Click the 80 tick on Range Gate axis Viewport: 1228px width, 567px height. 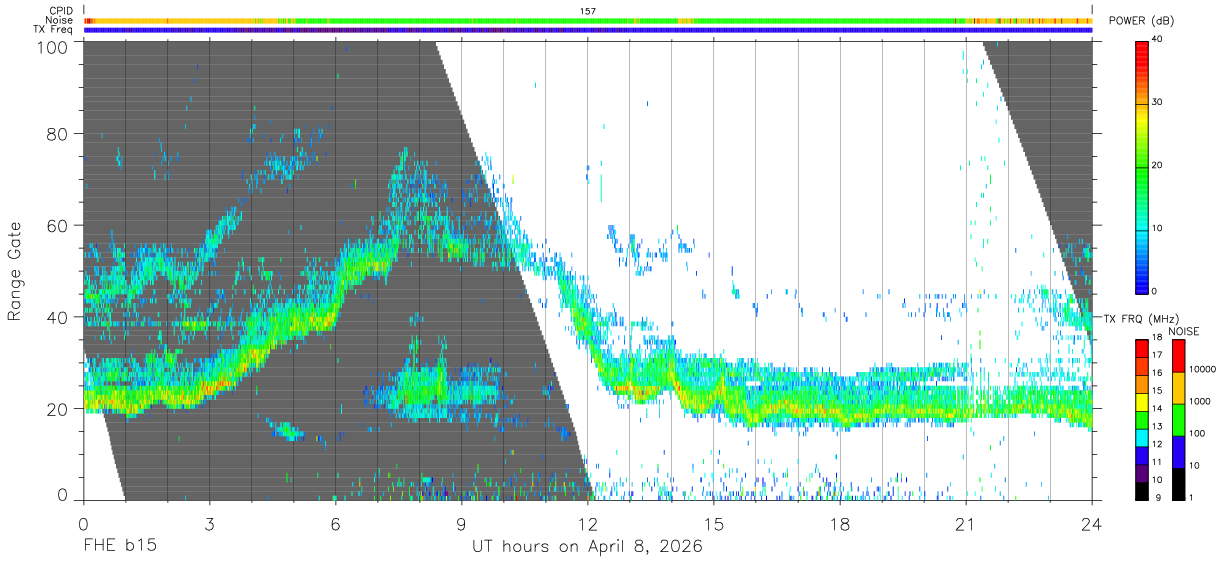(x=58, y=133)
